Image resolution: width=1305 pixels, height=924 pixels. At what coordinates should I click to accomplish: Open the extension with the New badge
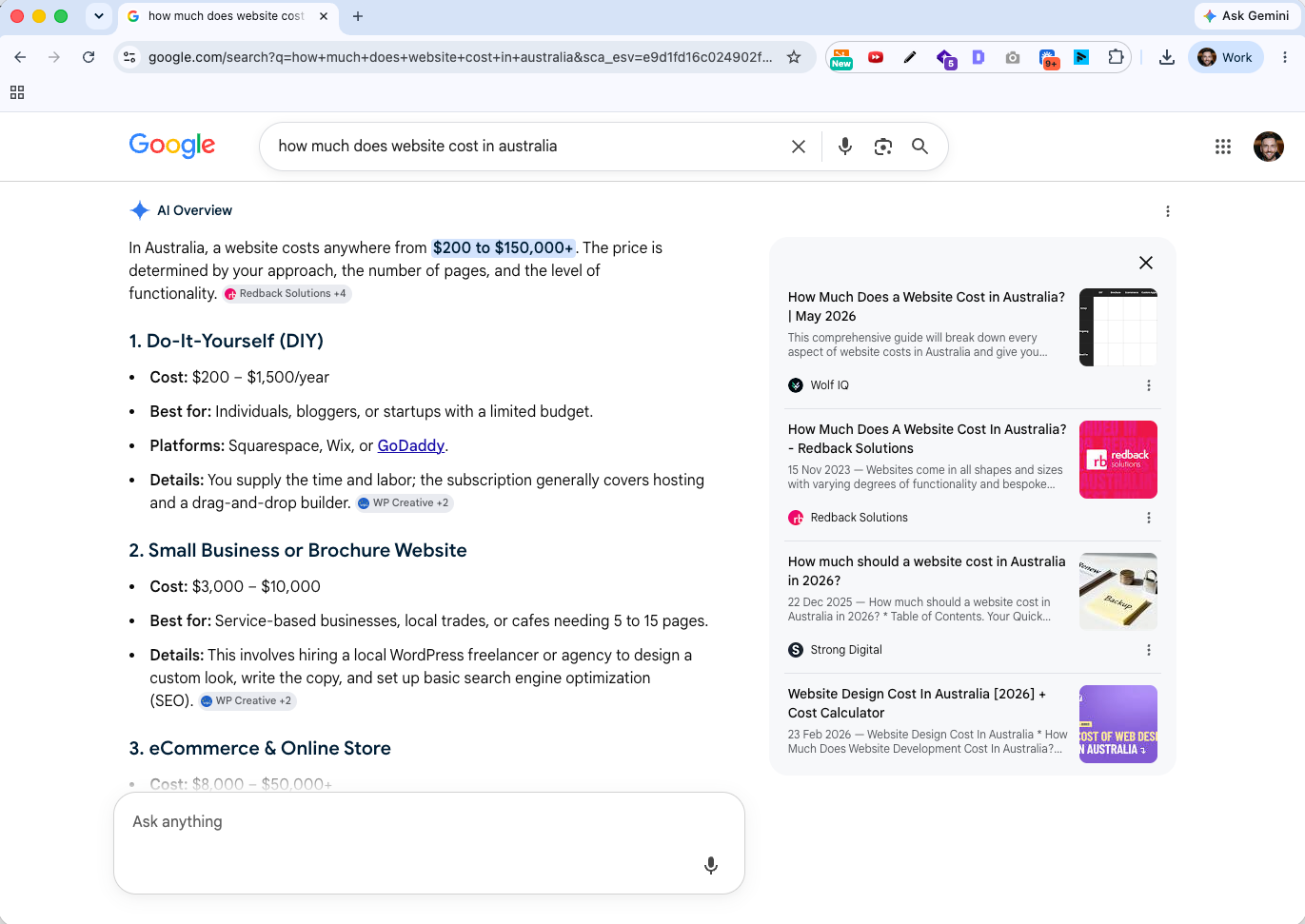pos(841,58)
